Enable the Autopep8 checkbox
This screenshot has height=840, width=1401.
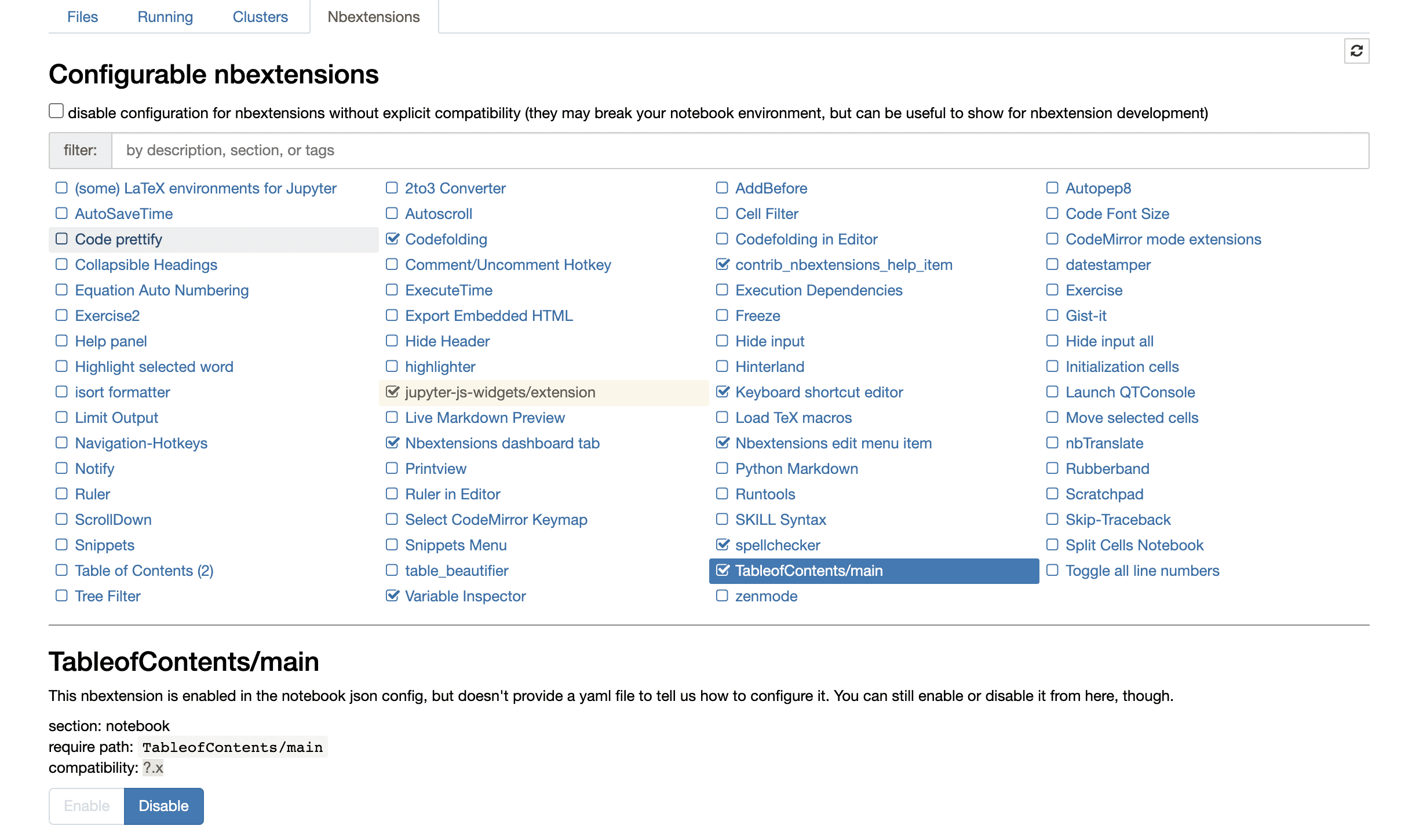pyautogui.click(x=1052, y=188)
